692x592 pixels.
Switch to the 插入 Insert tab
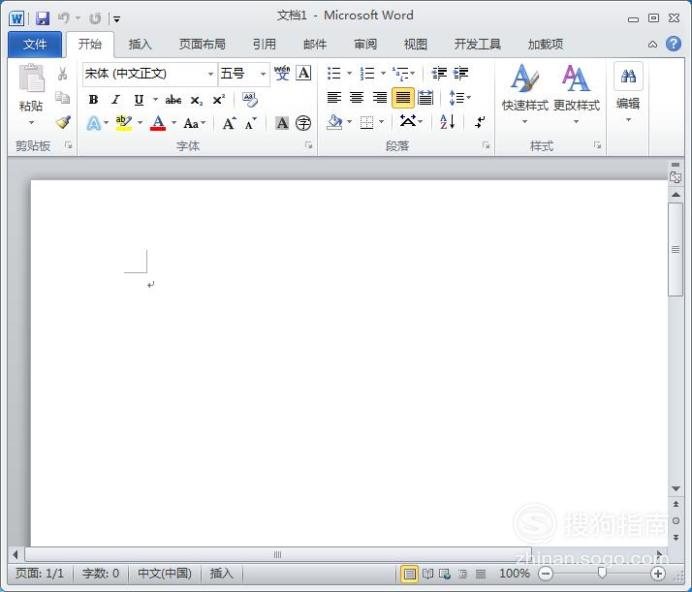140,44
